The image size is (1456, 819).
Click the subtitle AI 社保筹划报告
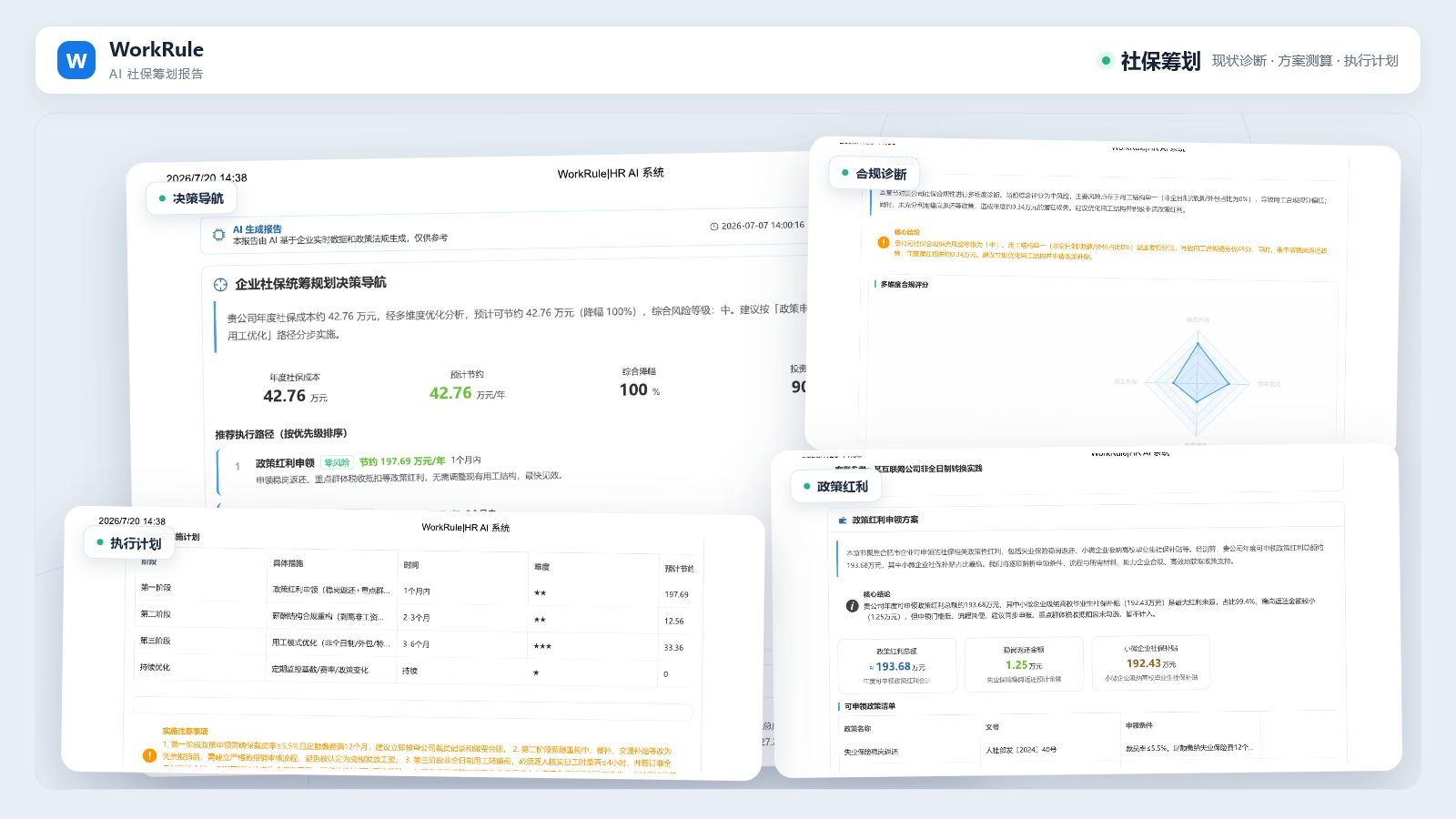click(156, 74)
